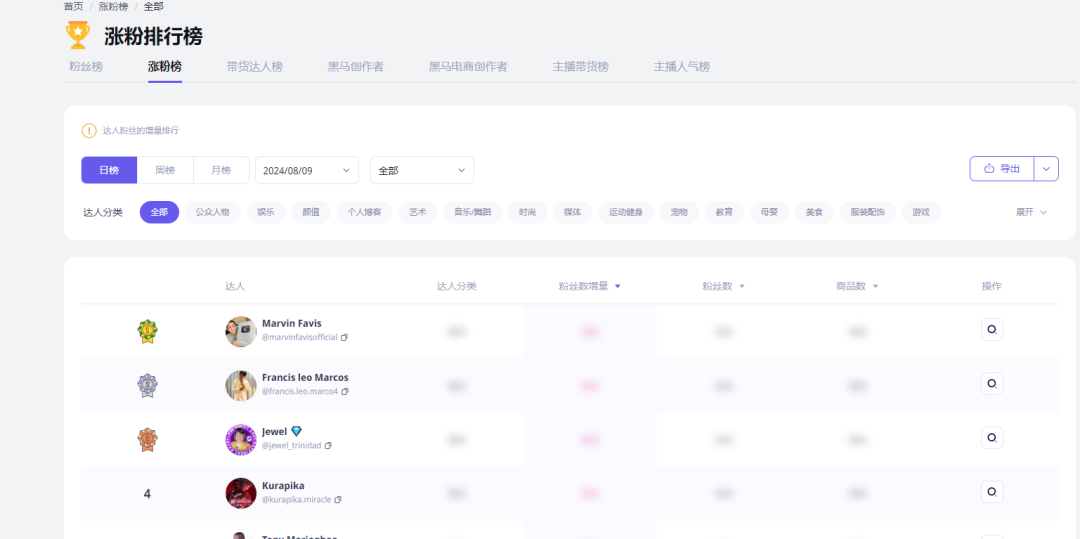Copy the @marvinfavisofficial handle via copy icon
1080x539 pixels.
pos(344,337)
